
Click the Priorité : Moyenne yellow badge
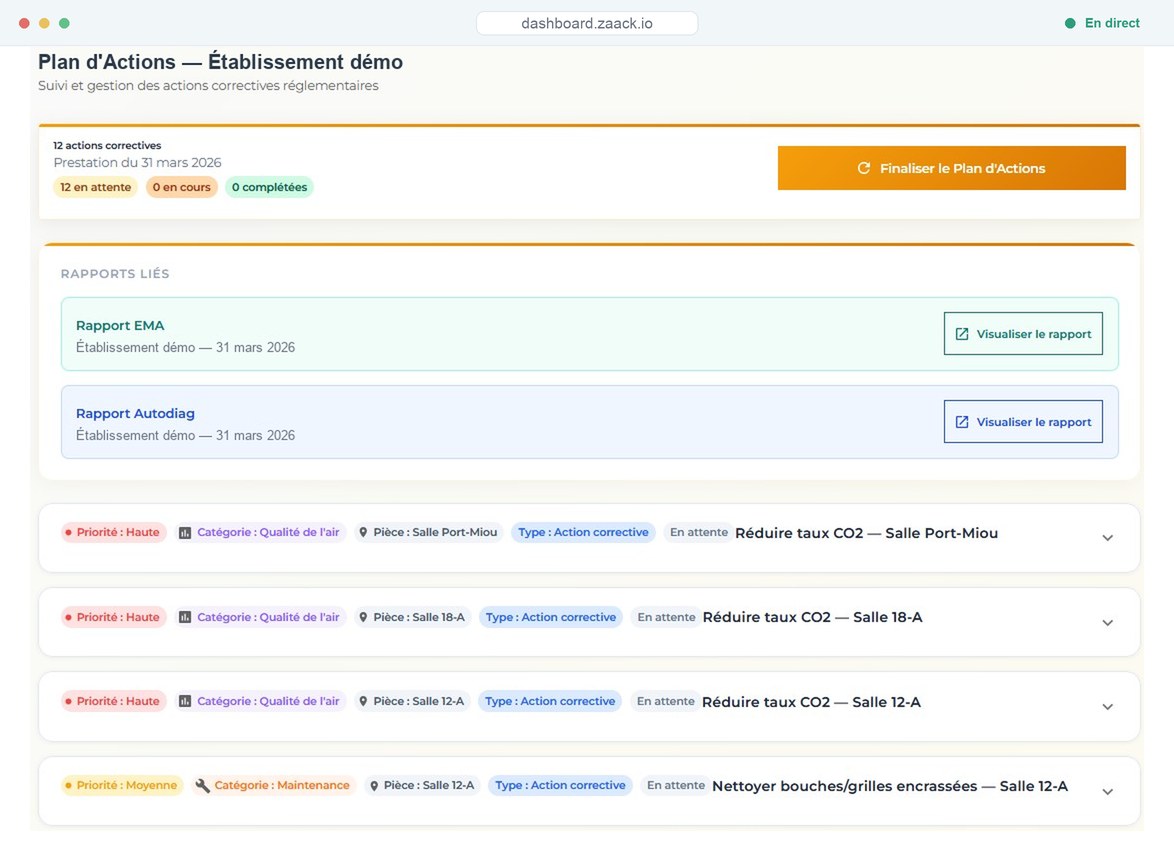coord(122,785)
